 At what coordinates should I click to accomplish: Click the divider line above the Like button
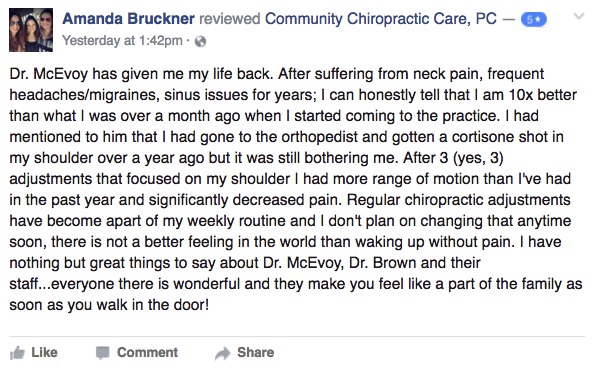(x=297, y=336)
